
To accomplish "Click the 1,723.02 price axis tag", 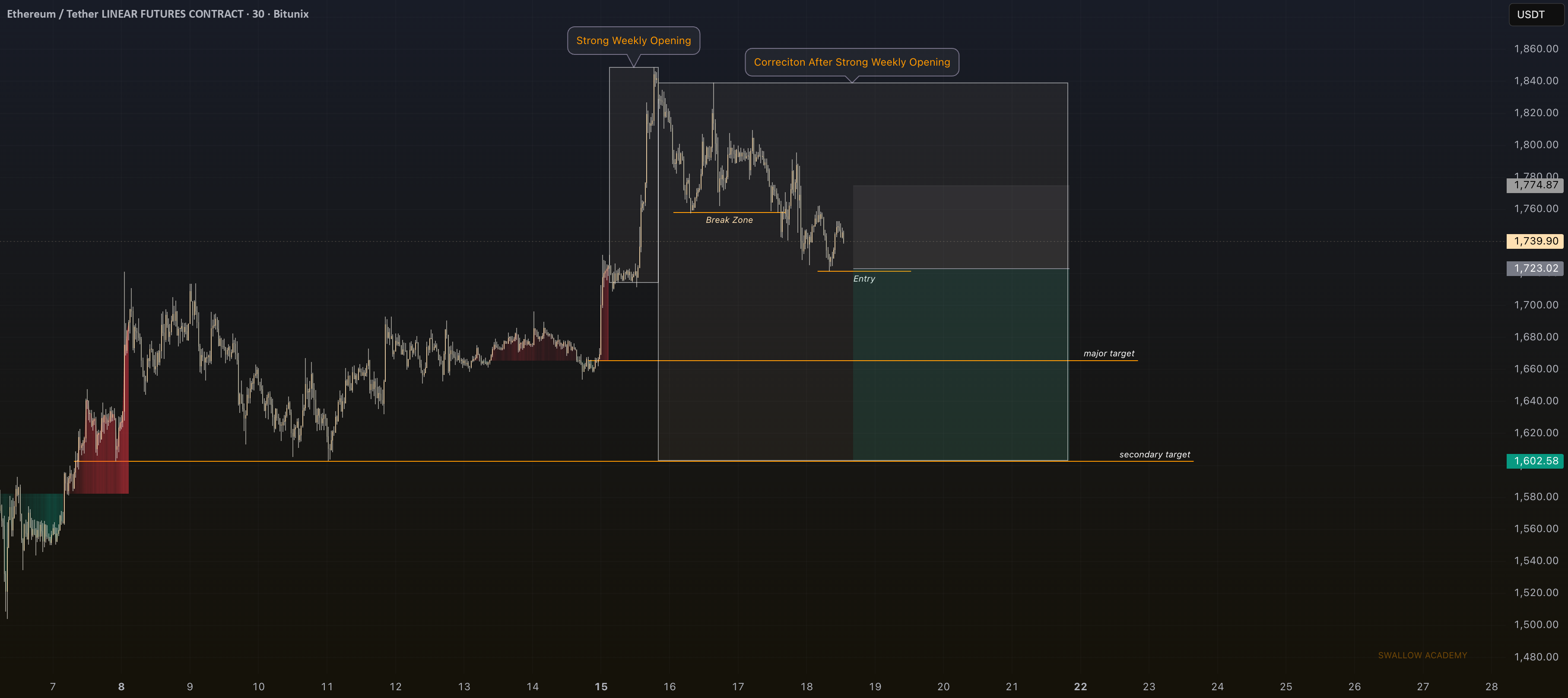I will pyautogui.click(x=1534, y=268).
